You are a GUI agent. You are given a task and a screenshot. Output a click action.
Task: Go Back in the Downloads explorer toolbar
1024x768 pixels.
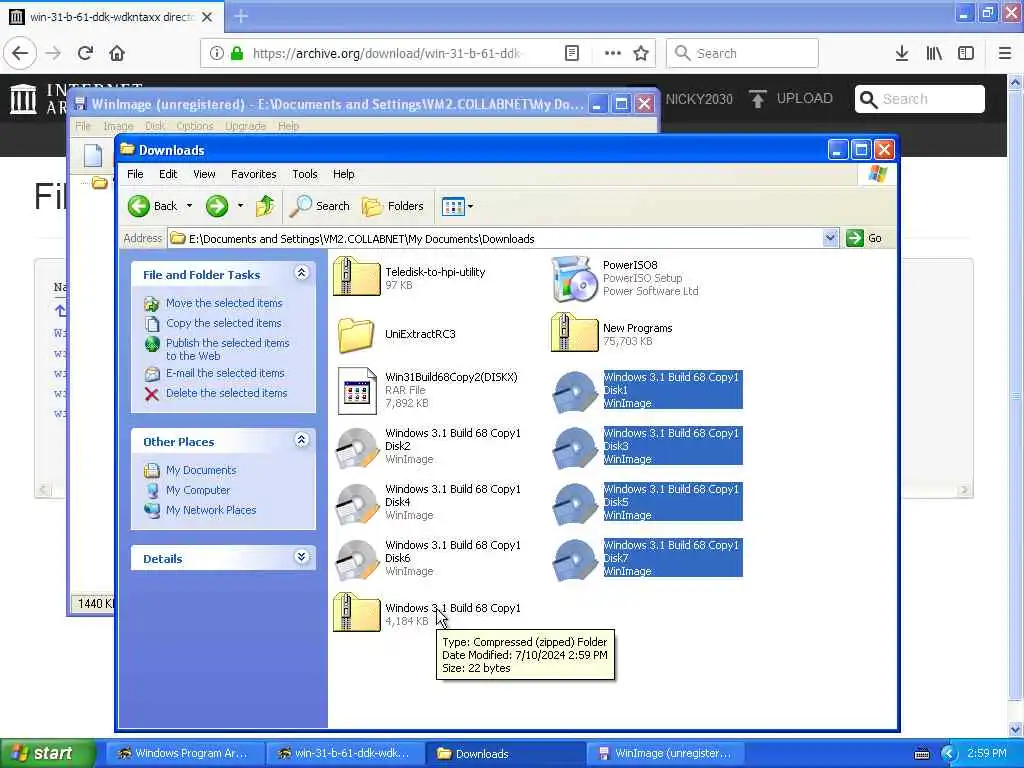pos(152,206)
